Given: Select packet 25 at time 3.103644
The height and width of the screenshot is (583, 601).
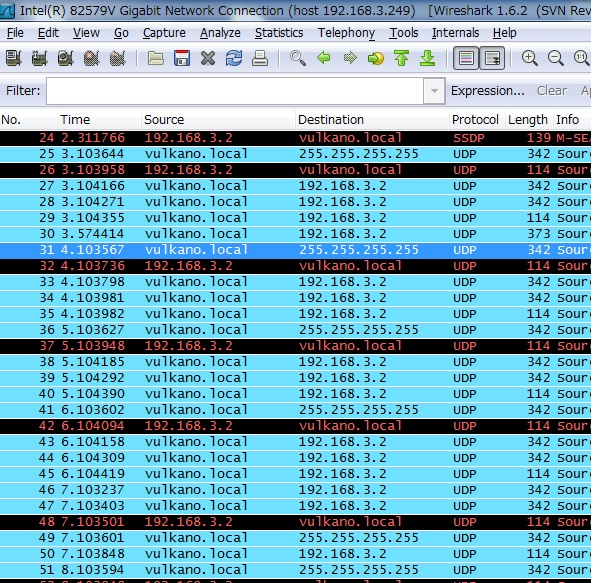Looking at the screenshot, I should click(x=295, y=154).
